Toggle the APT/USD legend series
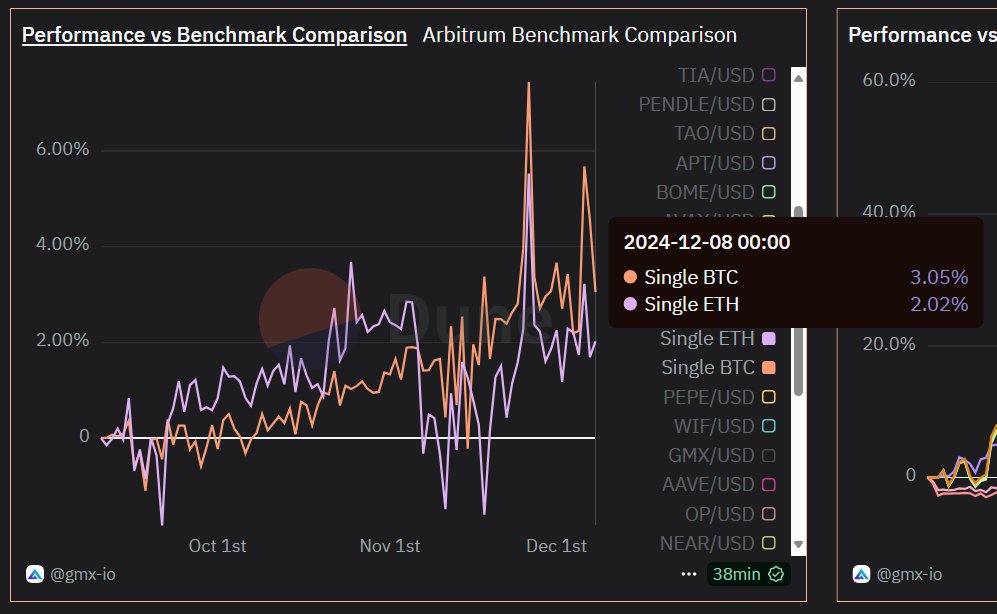This screenshot has height=614, width=997. [x=725, y=163]
